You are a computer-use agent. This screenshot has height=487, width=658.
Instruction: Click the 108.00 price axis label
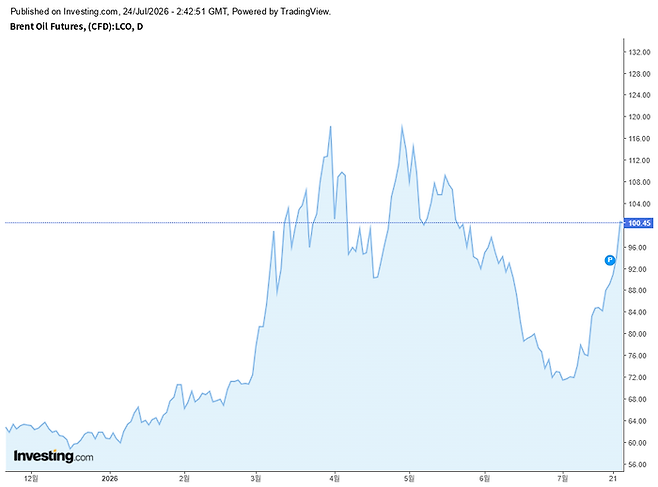[x=639, y=182]
